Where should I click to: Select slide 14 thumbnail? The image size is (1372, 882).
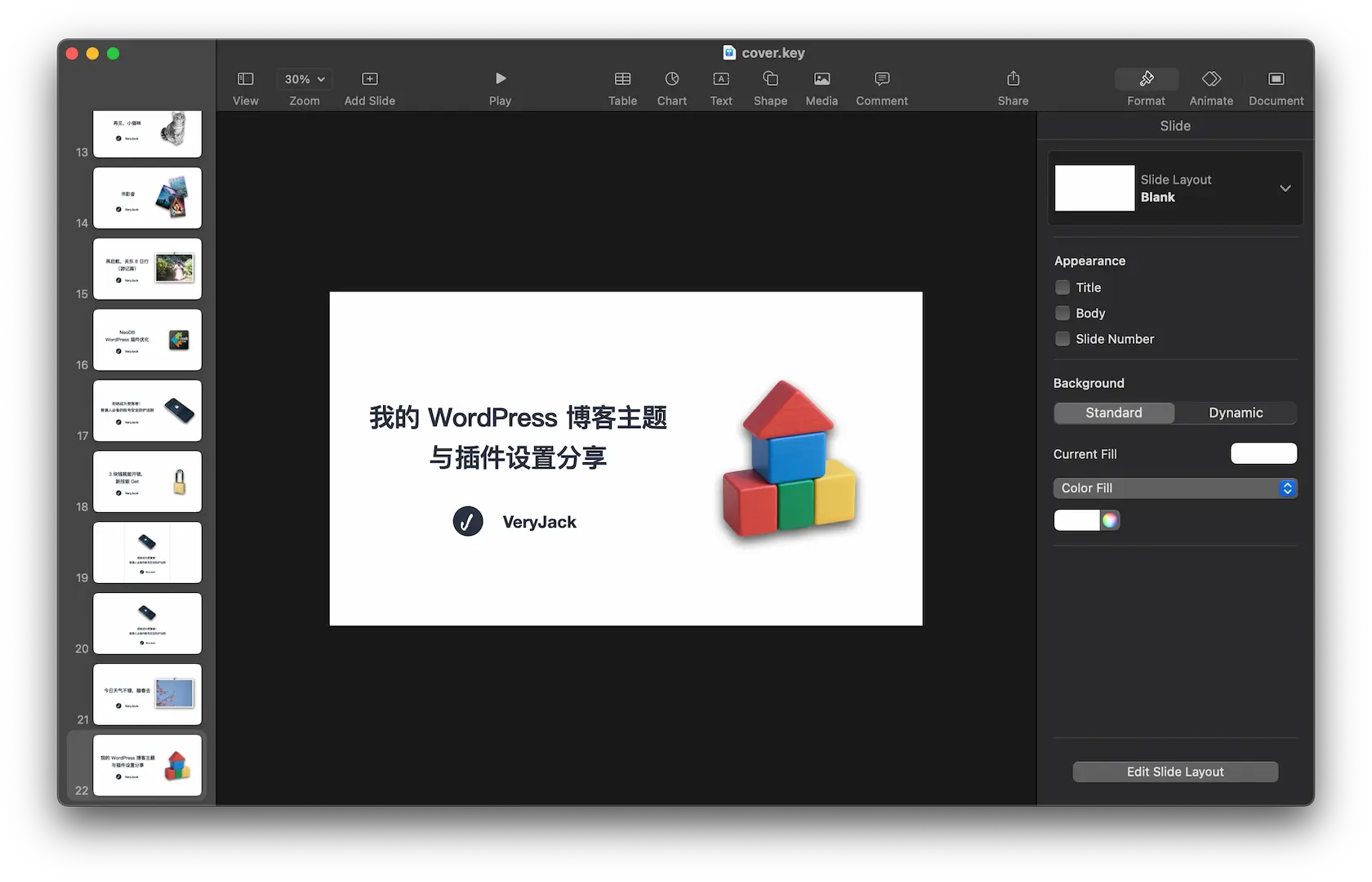147,198
